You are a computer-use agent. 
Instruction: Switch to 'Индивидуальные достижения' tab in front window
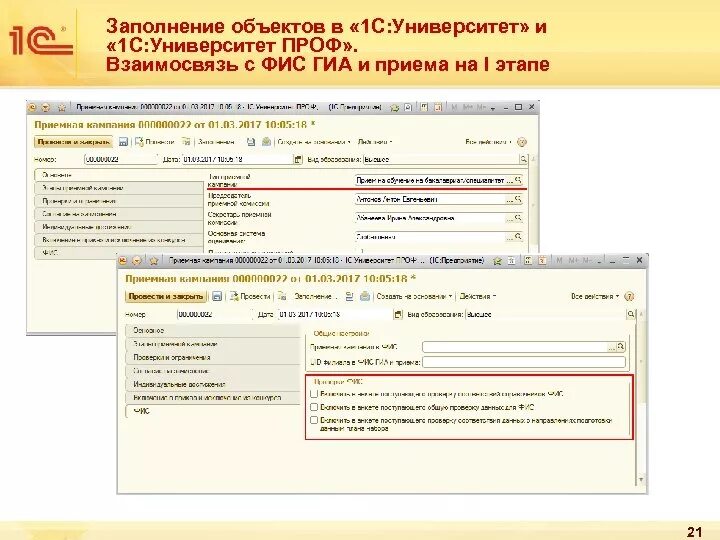pos(212,384)
